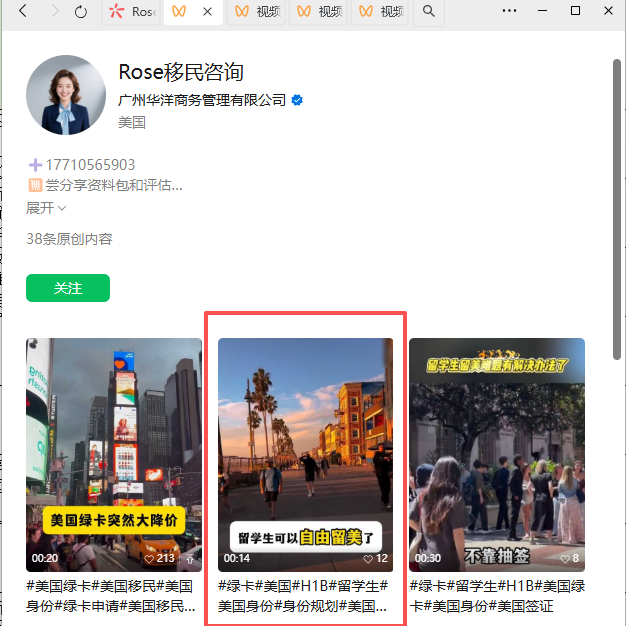Open the three-dots more menu
Image resolution: width=626 pixels, height=626 pixels.
point(509,11)
